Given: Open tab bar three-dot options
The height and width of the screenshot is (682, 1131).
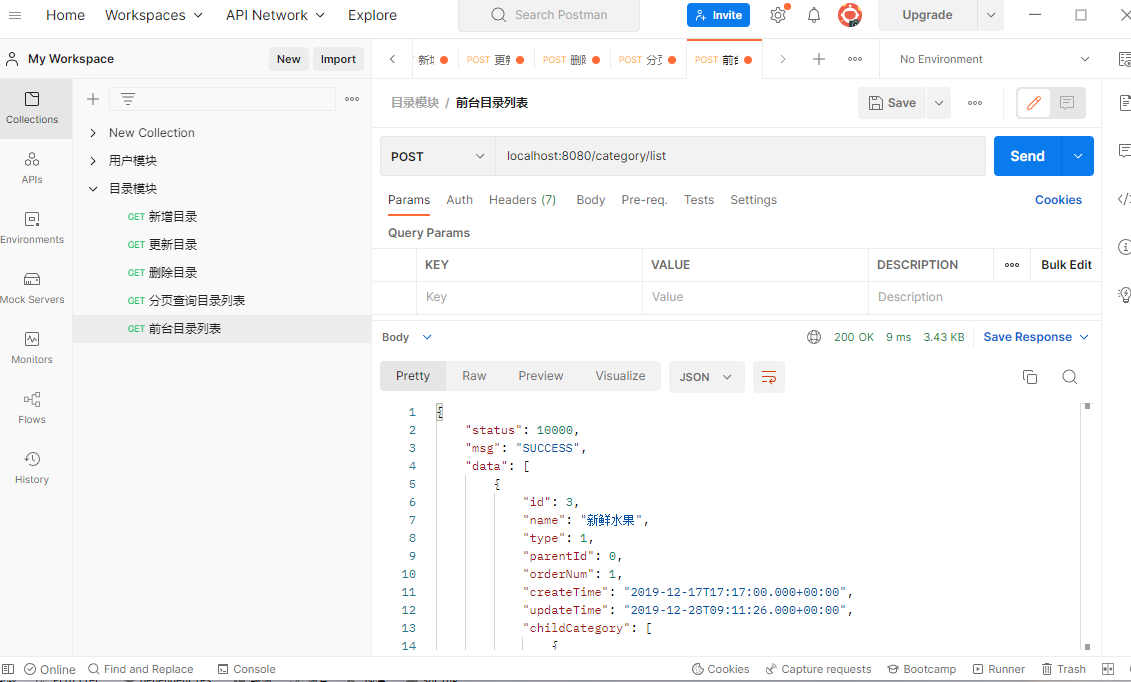Looking at the screenshot, I should click(x=855, y=59).
